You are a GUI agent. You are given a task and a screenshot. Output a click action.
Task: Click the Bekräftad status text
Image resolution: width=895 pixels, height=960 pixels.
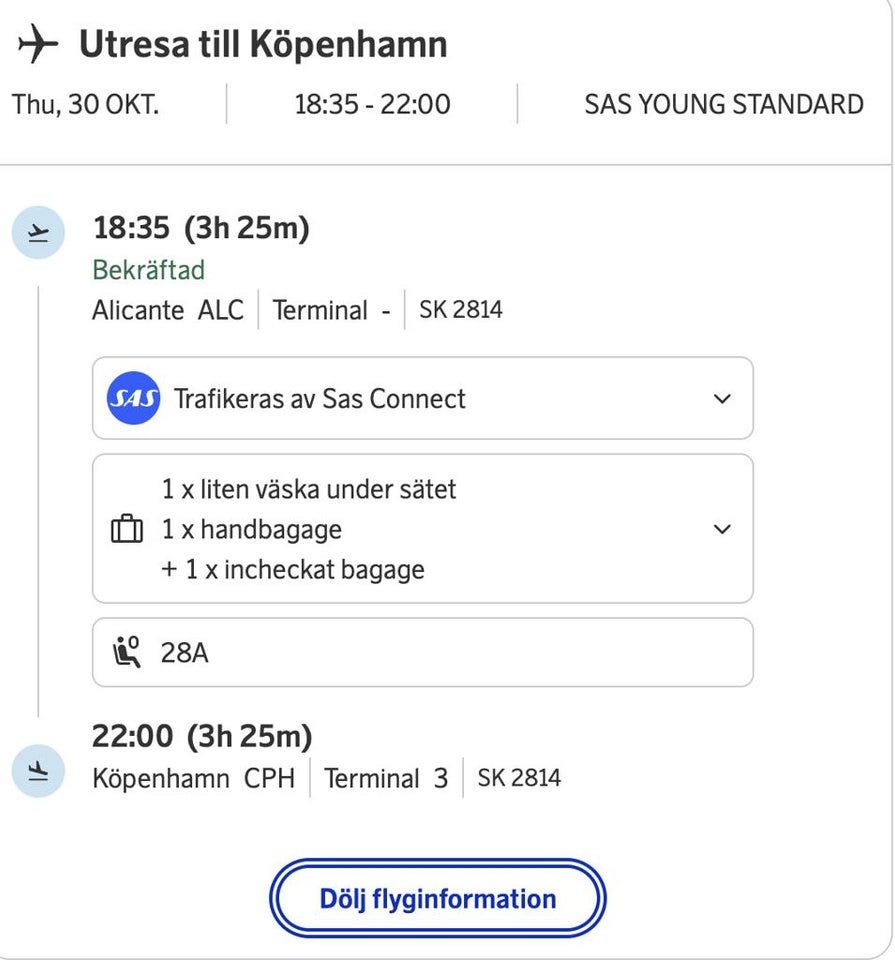[x=149, y=270]
